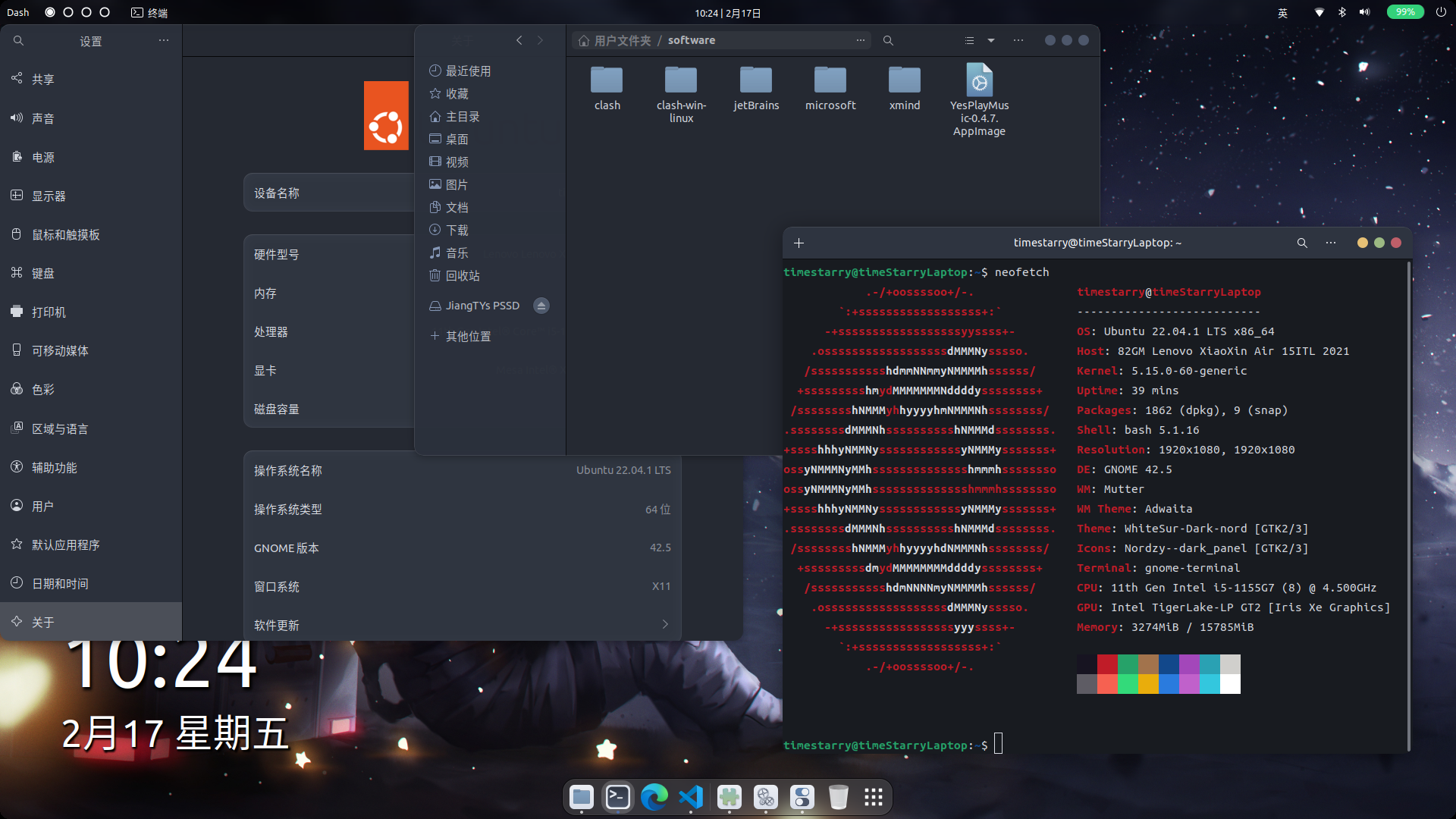Select 显示器 in Settings sidebar
This screenshot has width=1456, height=819.
coord(91,196)
